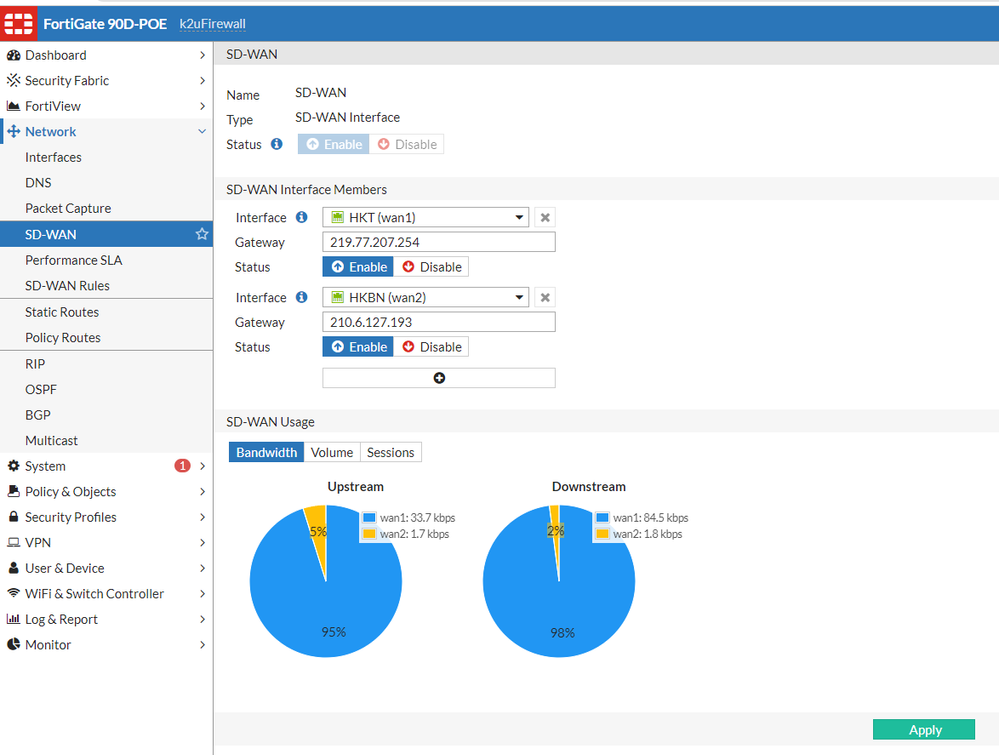Image resolution: width=999 pixels, height=755 pixels.
Task: Click the Security Fabric icon
Action: coord(13,80)
